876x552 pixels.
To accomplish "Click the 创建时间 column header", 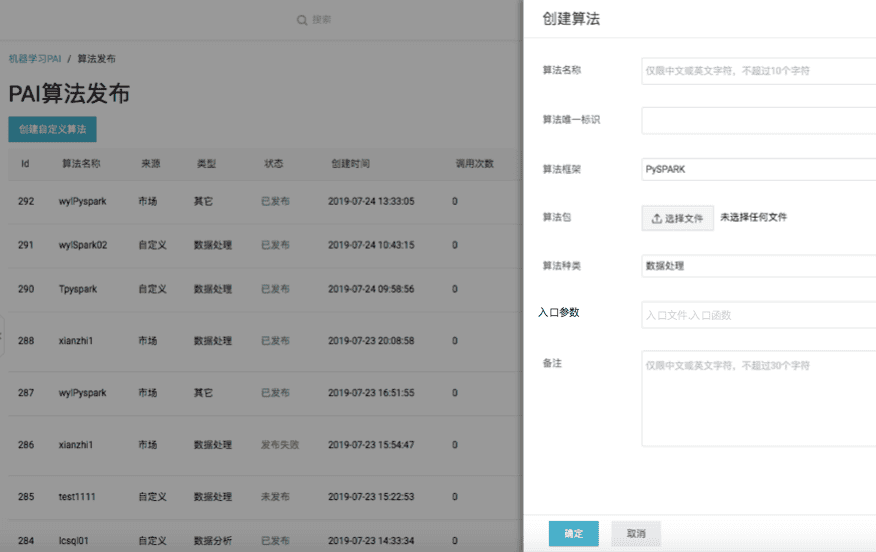I will click(x=350, y=164).
